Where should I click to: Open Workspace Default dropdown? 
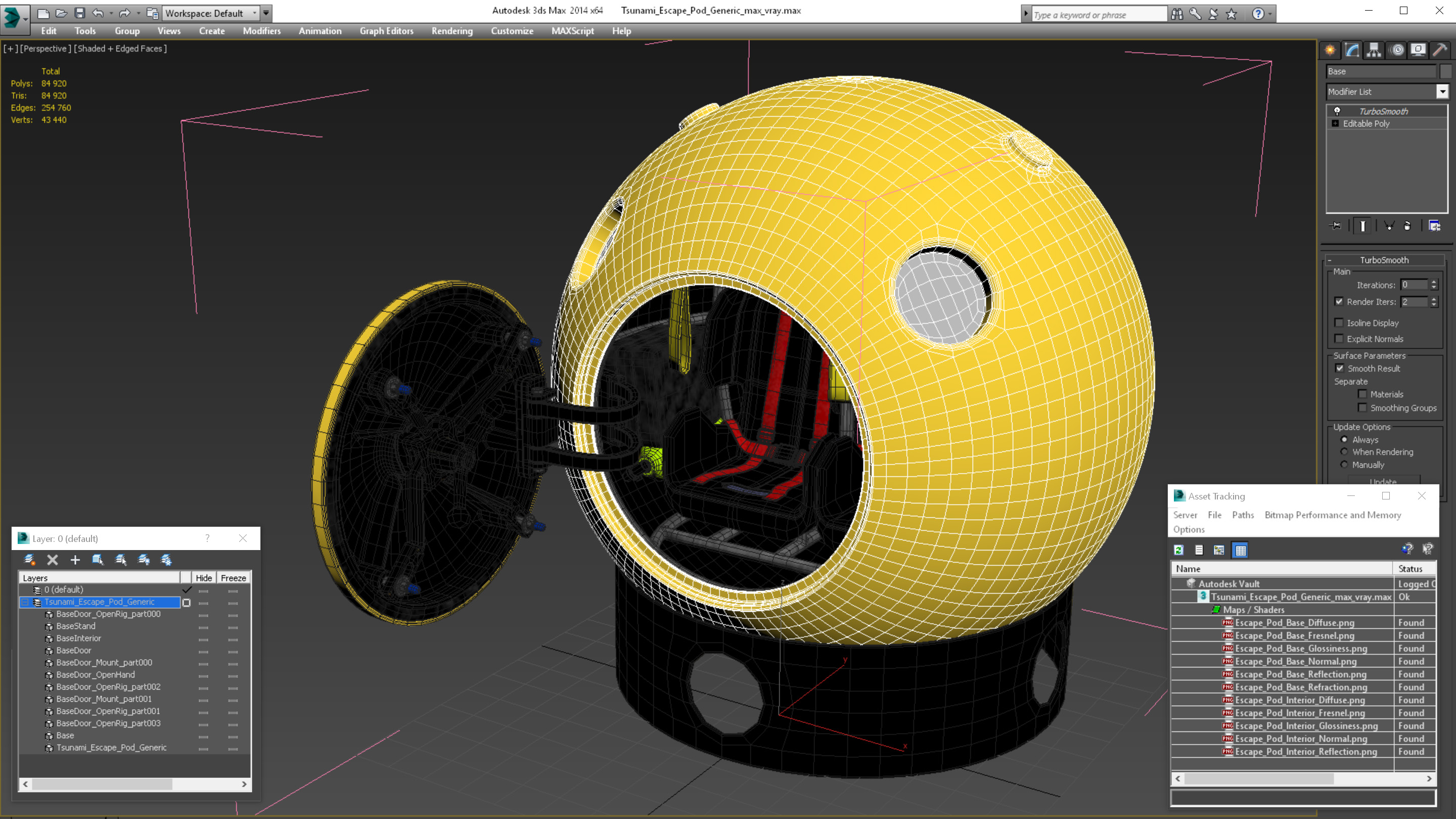(x=254, y=13)
